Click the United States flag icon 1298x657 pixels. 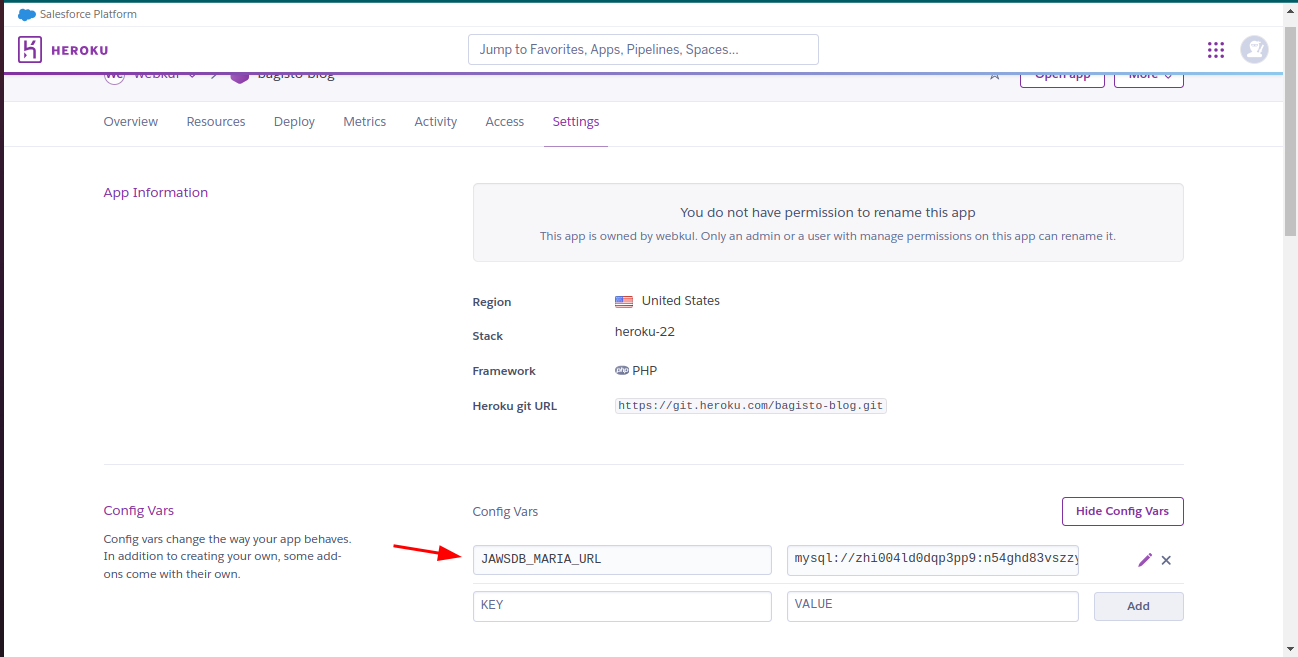tap(624, 301)
